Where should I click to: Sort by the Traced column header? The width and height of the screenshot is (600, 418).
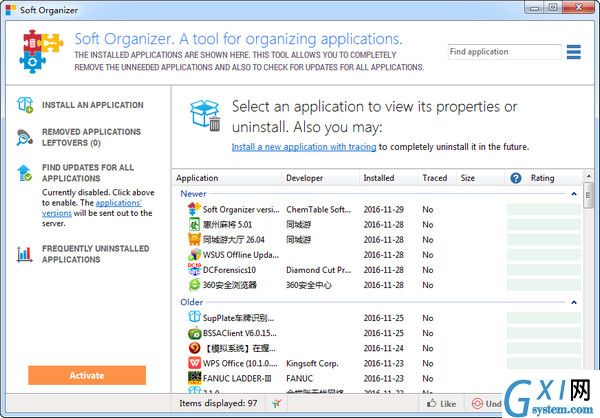pos(435,178)
